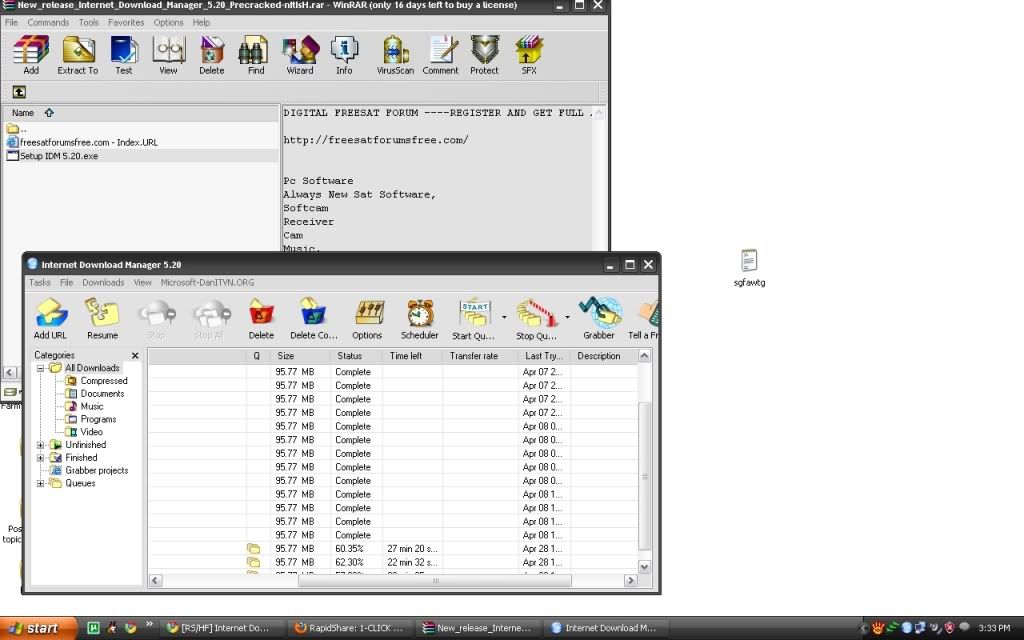Run VirusScan on the archive

pos(395,55)
